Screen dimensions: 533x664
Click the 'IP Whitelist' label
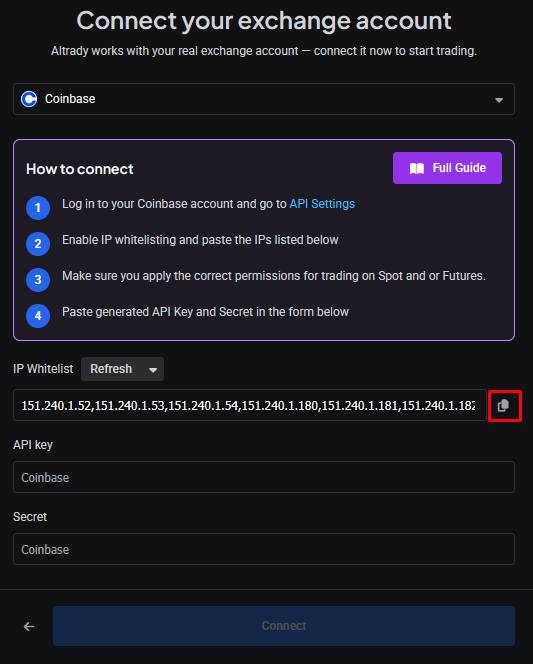point(43,369)
